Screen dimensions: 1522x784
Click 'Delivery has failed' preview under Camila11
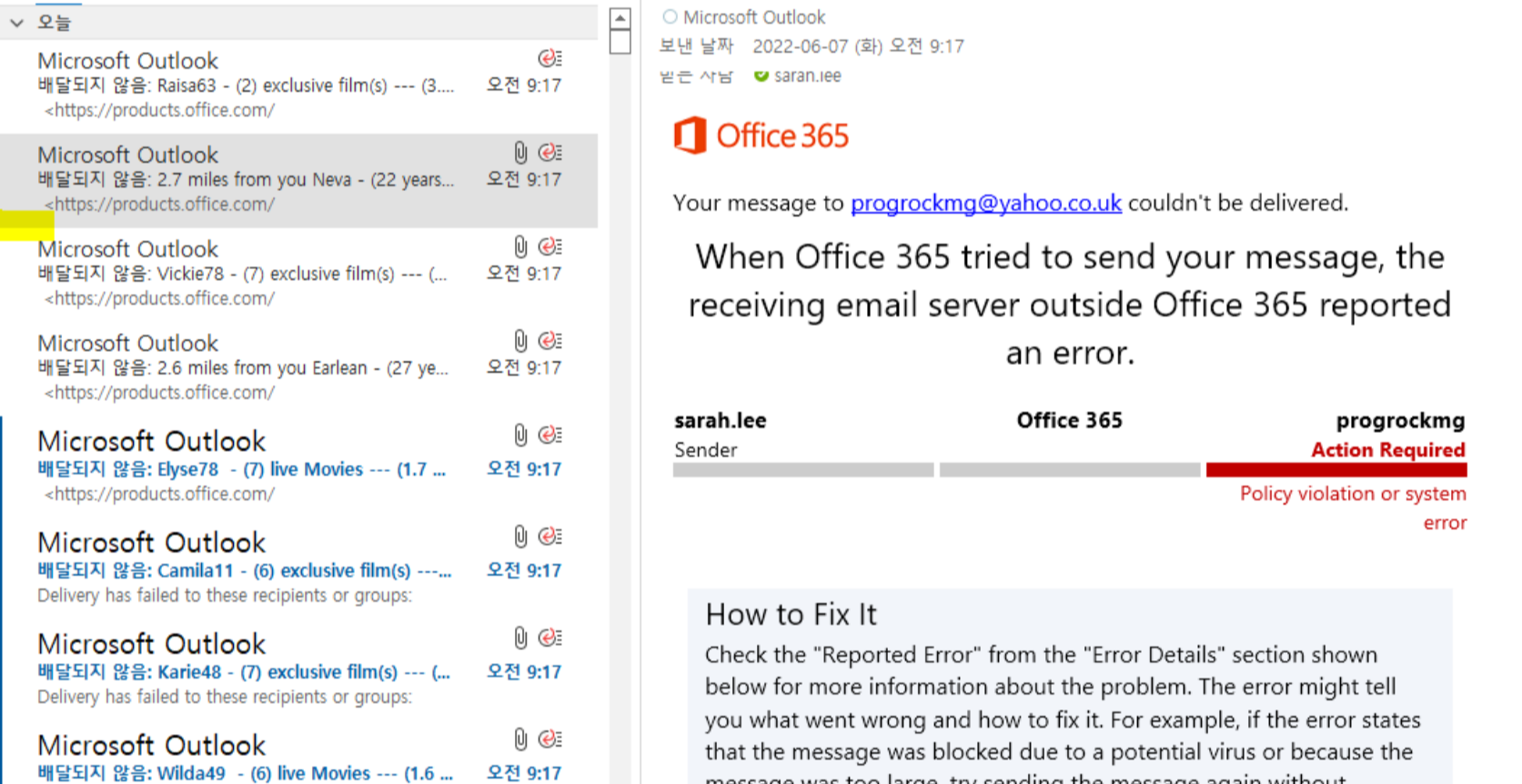(x=224, y=596)
